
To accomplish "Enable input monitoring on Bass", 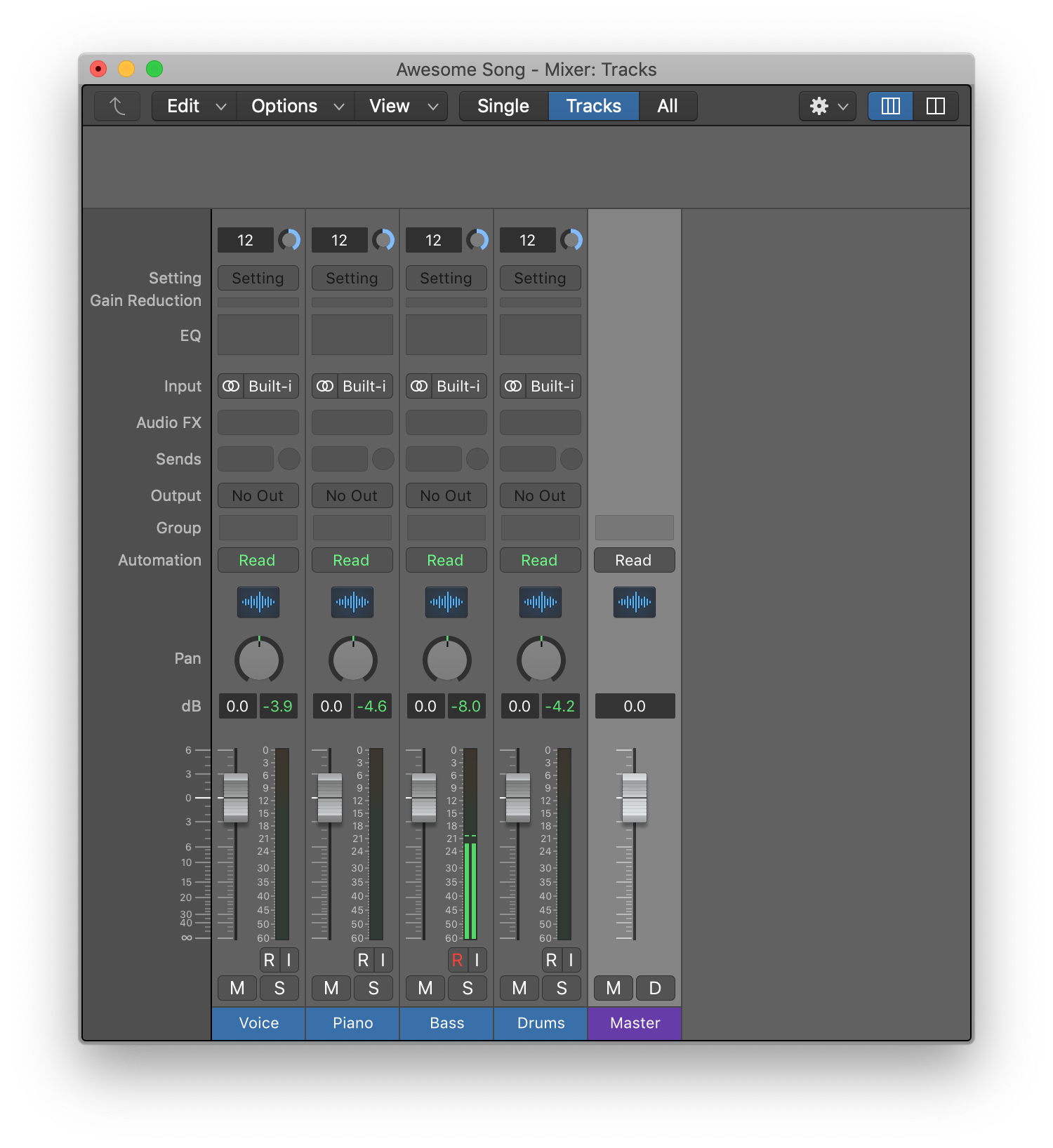I will click(477, 960).
